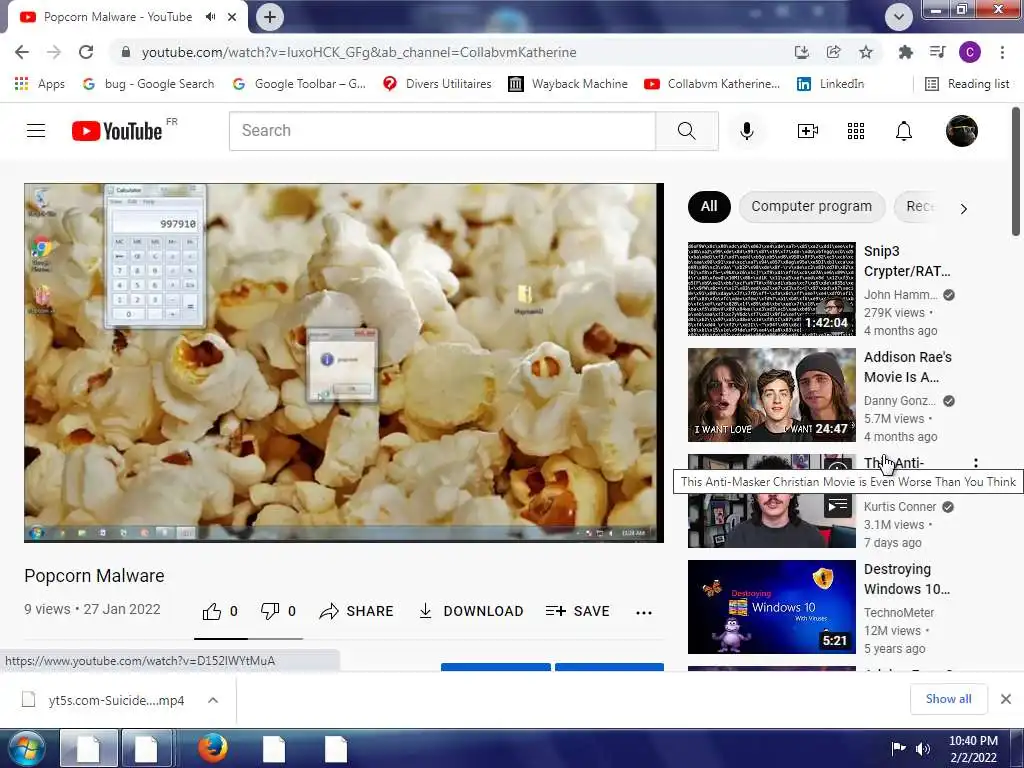
Task: Open the Reading list
Action: pos(967,84)
